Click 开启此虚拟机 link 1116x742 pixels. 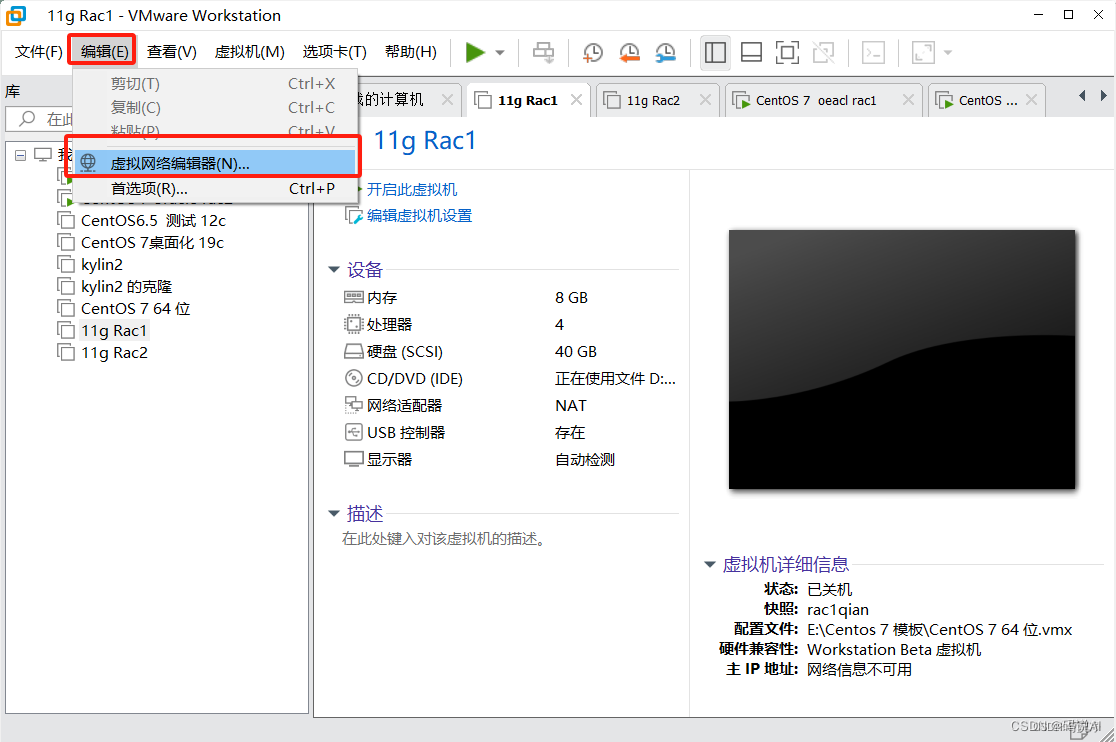(x=411, y=189)
